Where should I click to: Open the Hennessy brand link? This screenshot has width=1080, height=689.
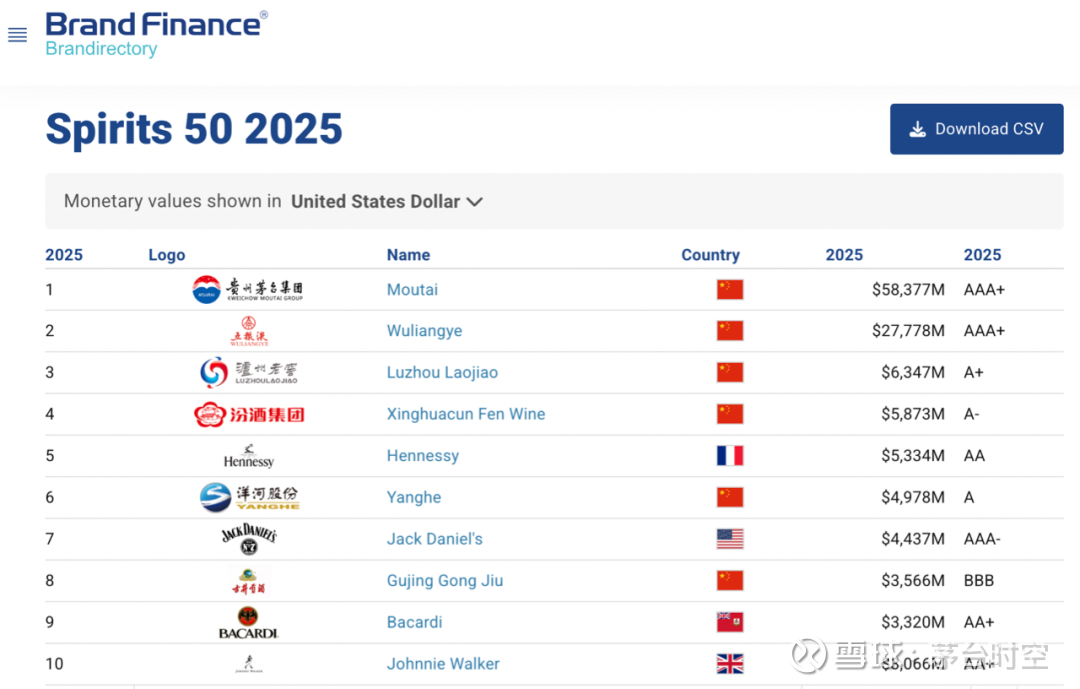pyautogui.click(x=423, y=455)
